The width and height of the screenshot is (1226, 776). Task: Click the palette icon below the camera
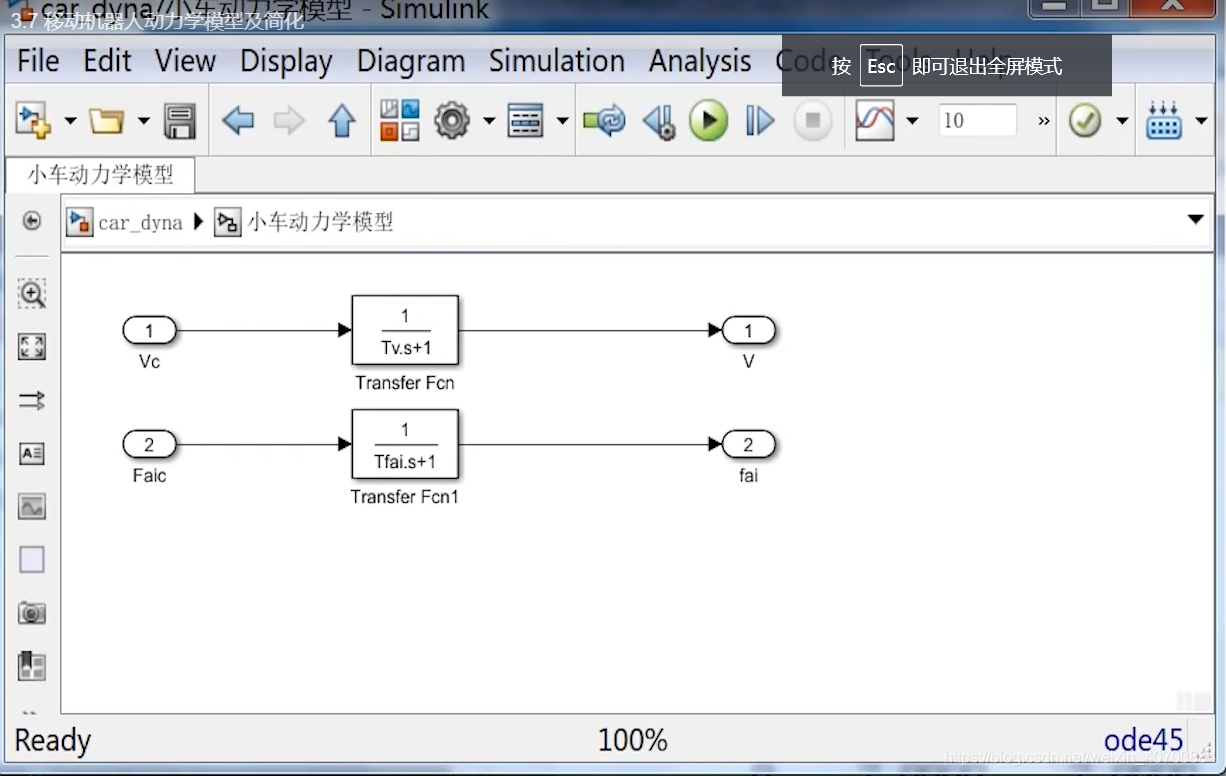[32, 666]
